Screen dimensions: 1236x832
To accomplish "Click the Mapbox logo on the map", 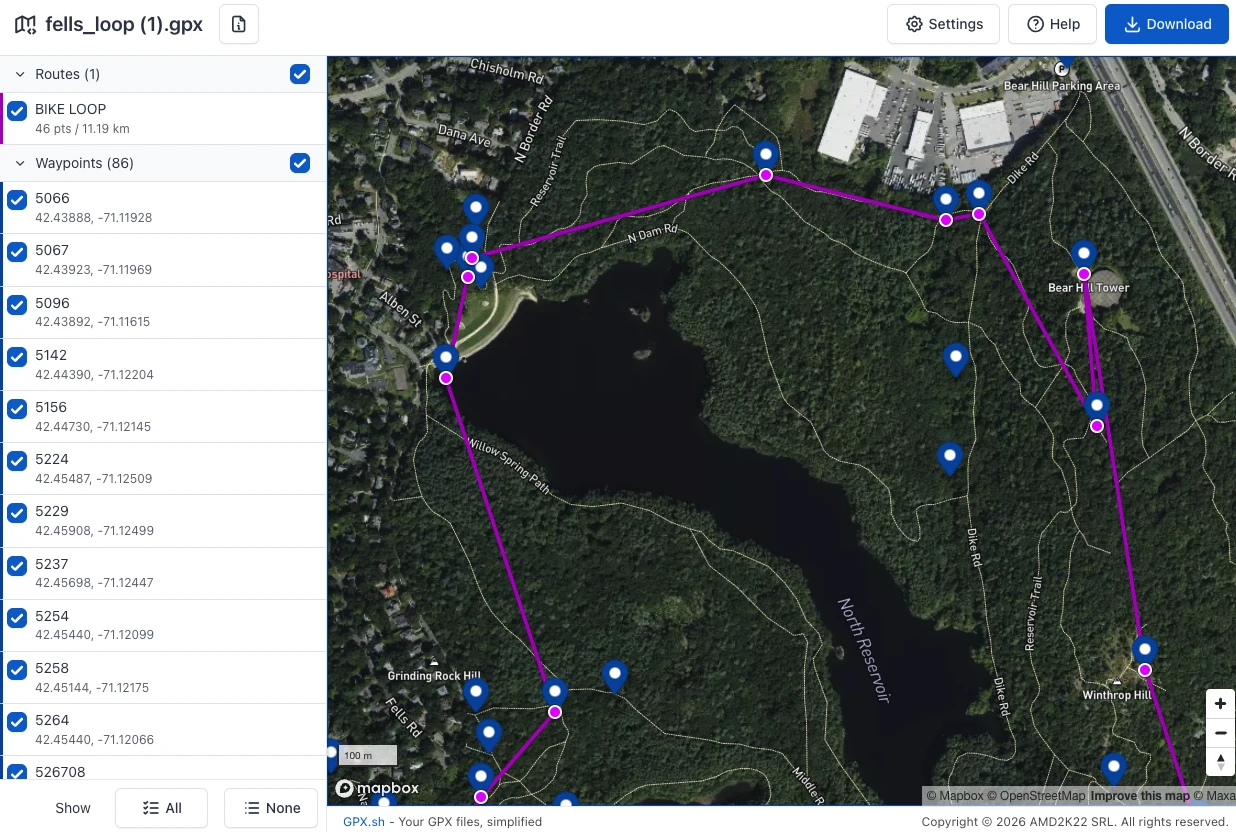I will [377, 788].
